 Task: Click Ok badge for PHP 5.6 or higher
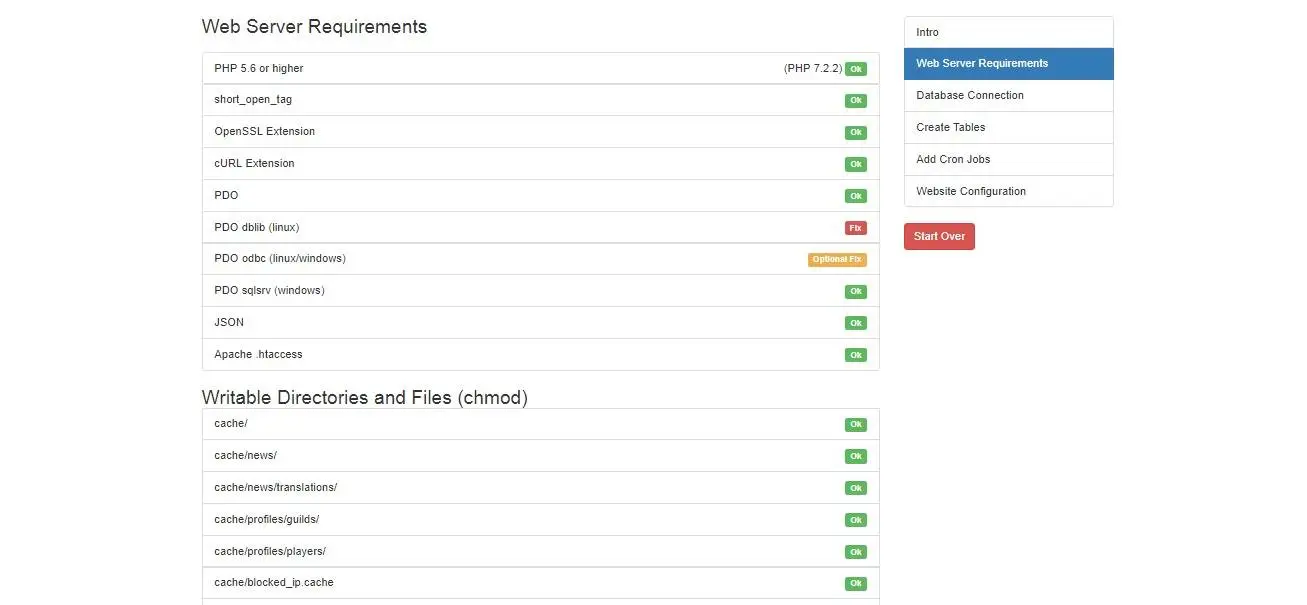856,69
